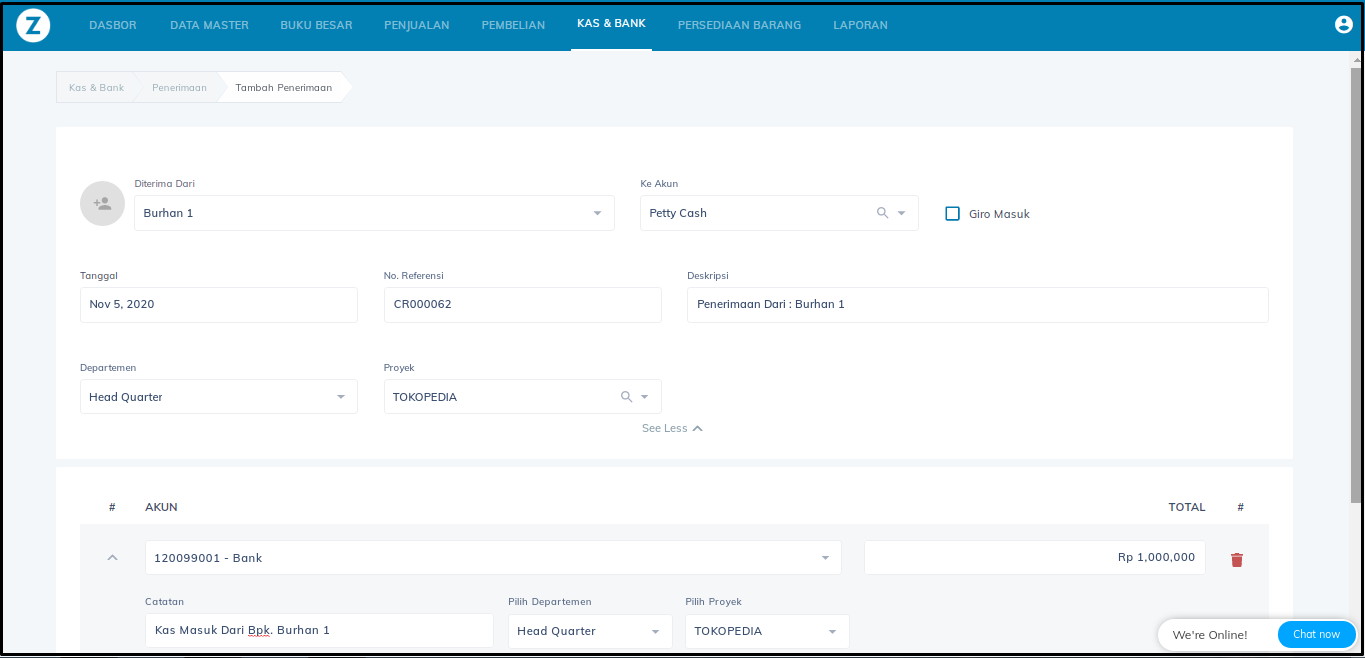Click the Rp 1,000,000 total field
Image resolution: width=1365 pixels, height=658 pixels.
click(x=1035, y=557)
